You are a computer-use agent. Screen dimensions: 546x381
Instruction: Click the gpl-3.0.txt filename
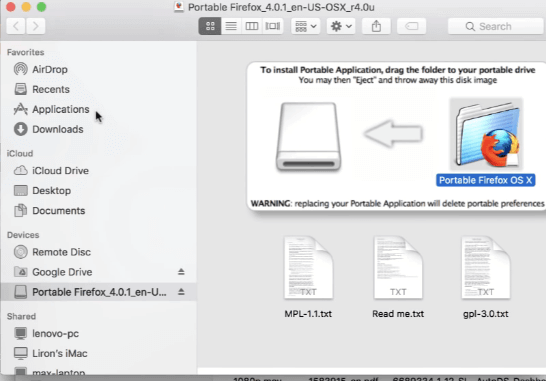click(x=486, y=314)
